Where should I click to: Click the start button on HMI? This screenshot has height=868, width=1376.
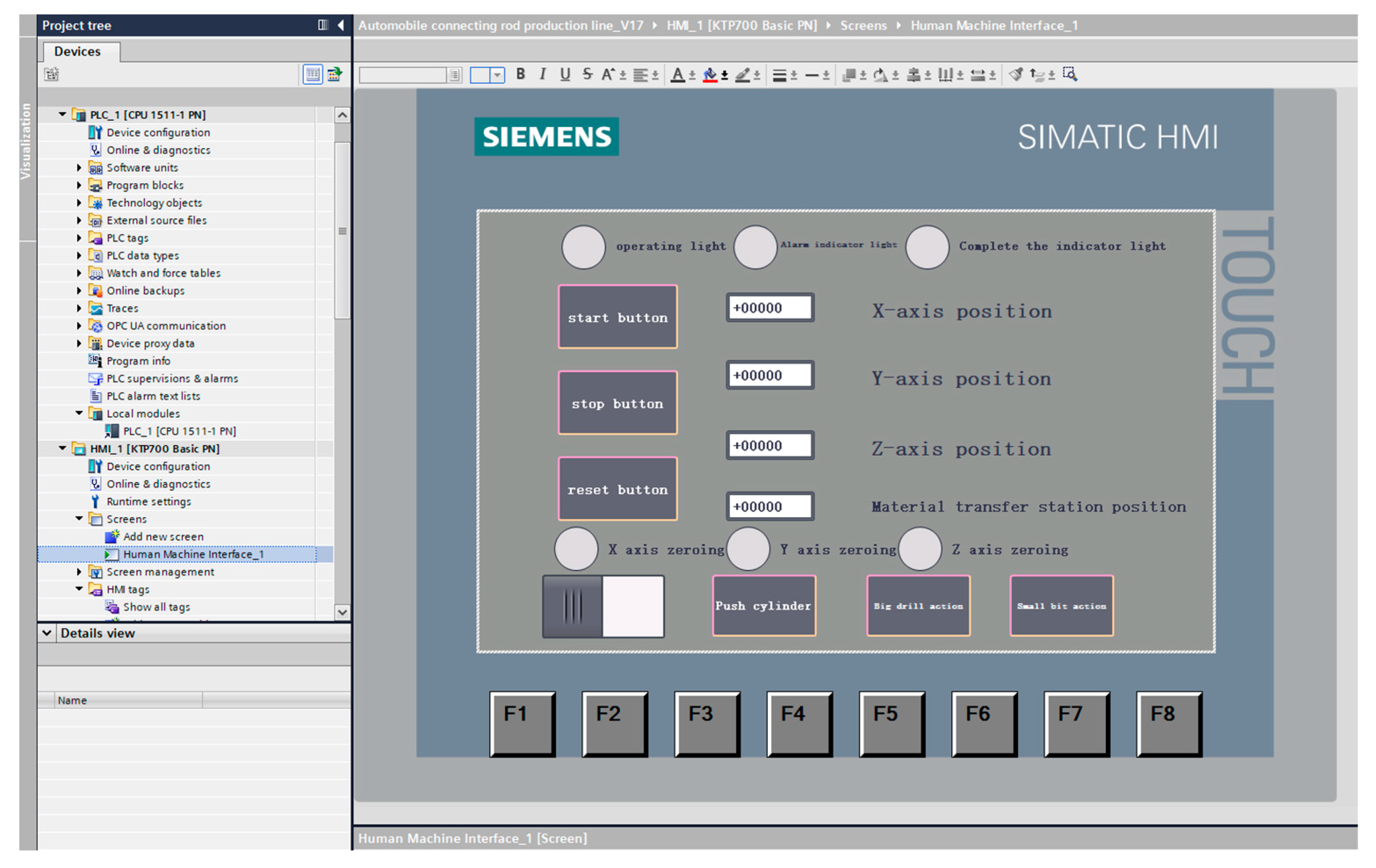[x=617, y=317]
